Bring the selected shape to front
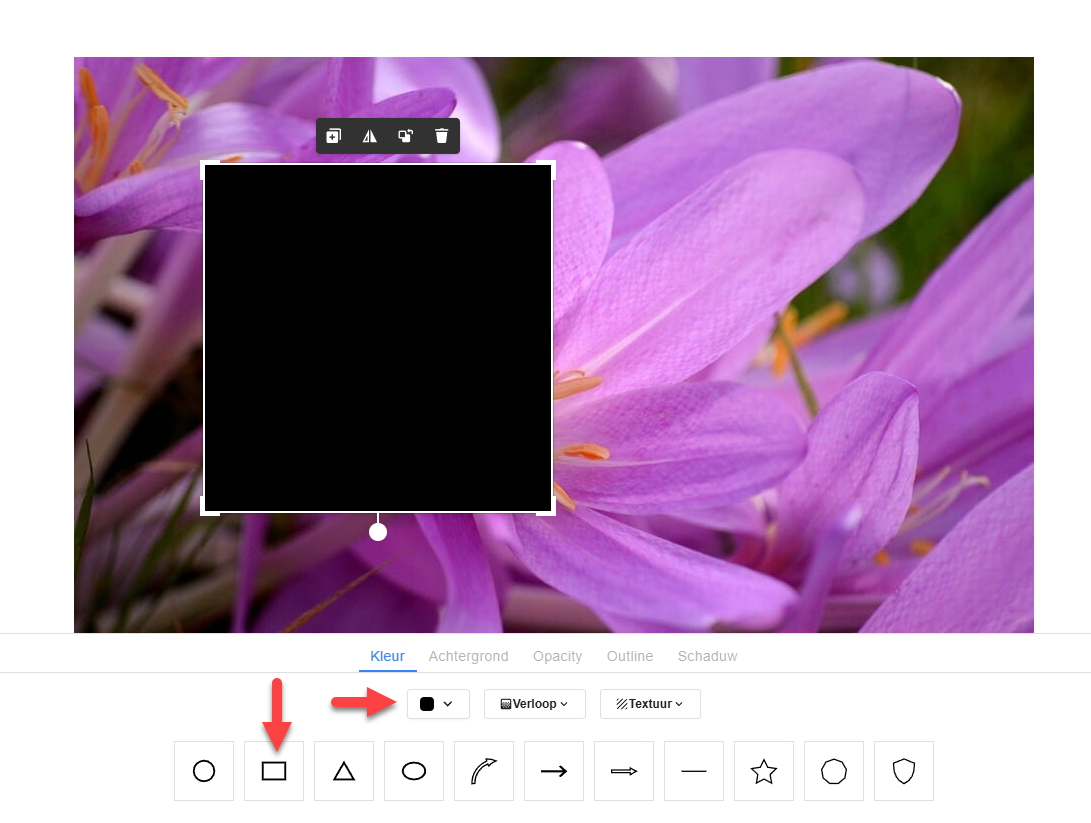 coord(406,136)
